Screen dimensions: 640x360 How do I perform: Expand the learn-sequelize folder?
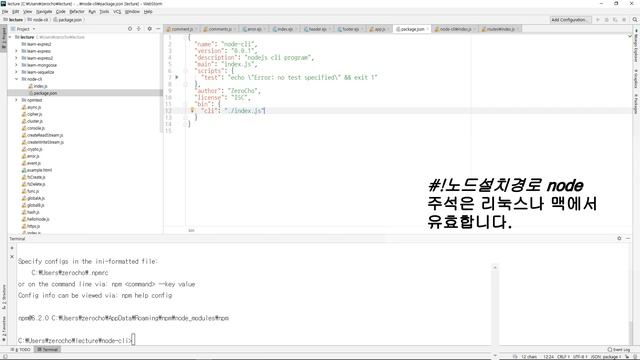(x=16, y=72)
